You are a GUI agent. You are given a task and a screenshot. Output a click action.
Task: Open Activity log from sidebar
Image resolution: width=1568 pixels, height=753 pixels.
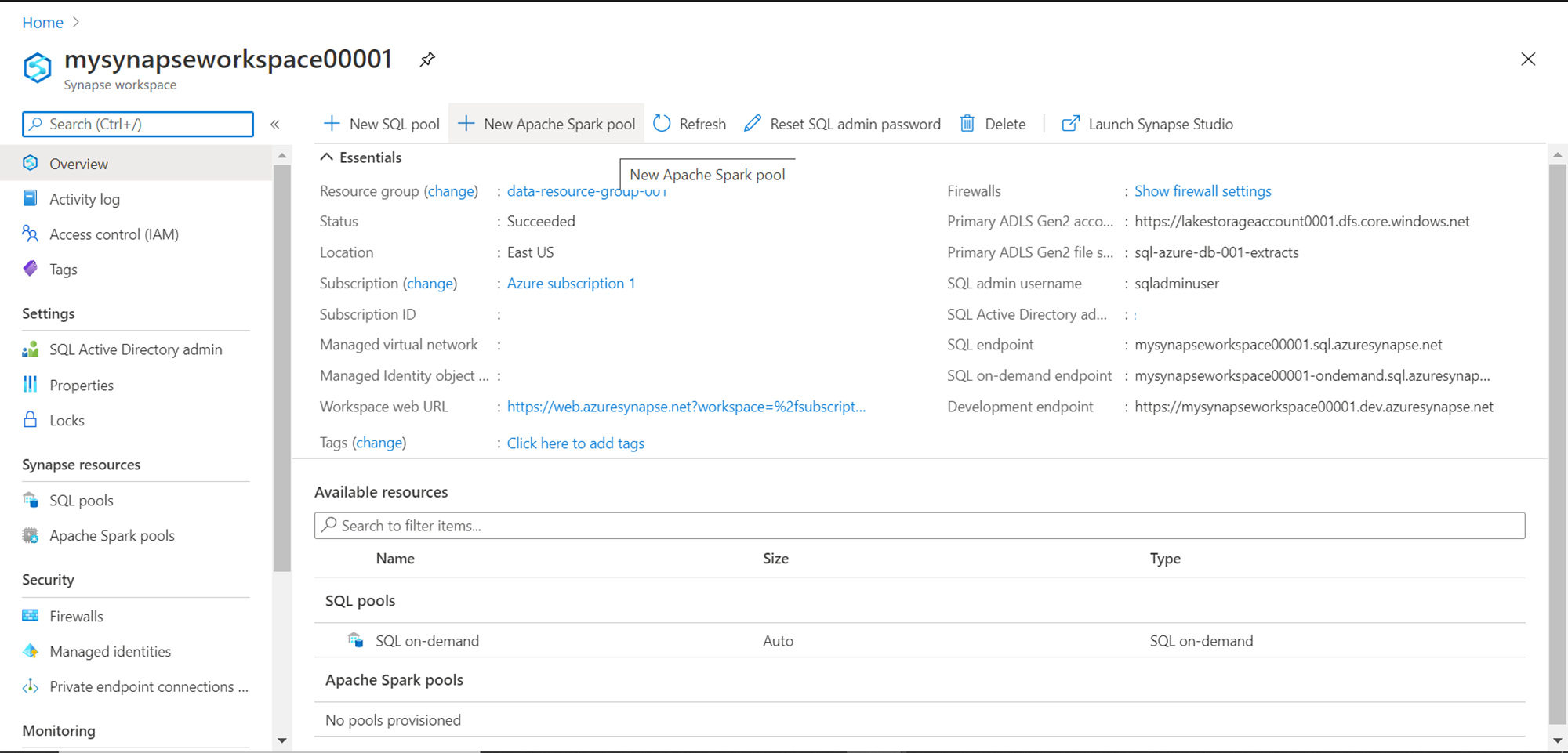pyautogui.click(x=84, y=199)
